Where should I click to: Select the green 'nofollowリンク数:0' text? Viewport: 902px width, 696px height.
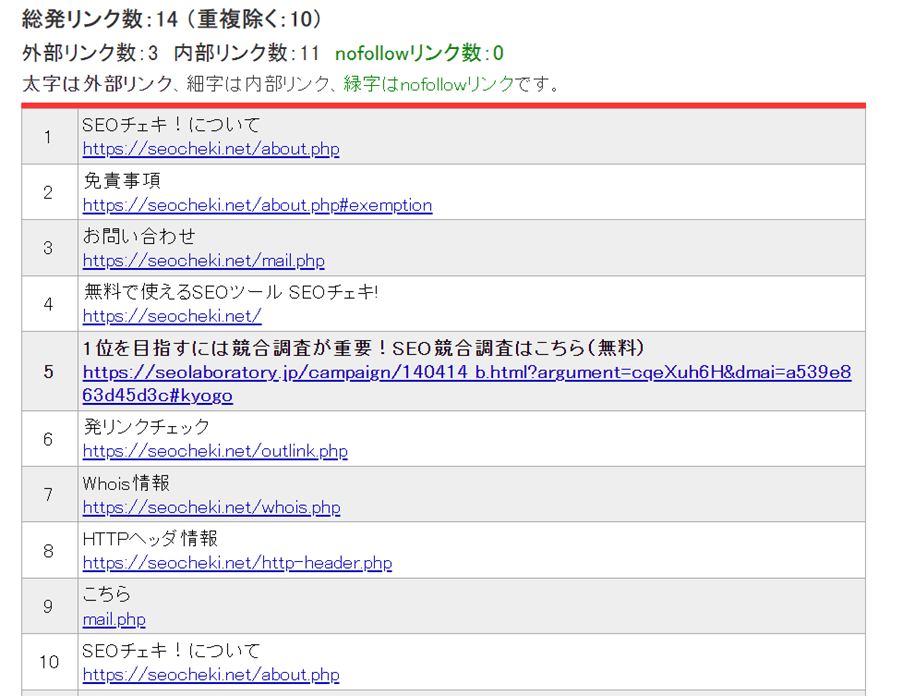point(419,53)
